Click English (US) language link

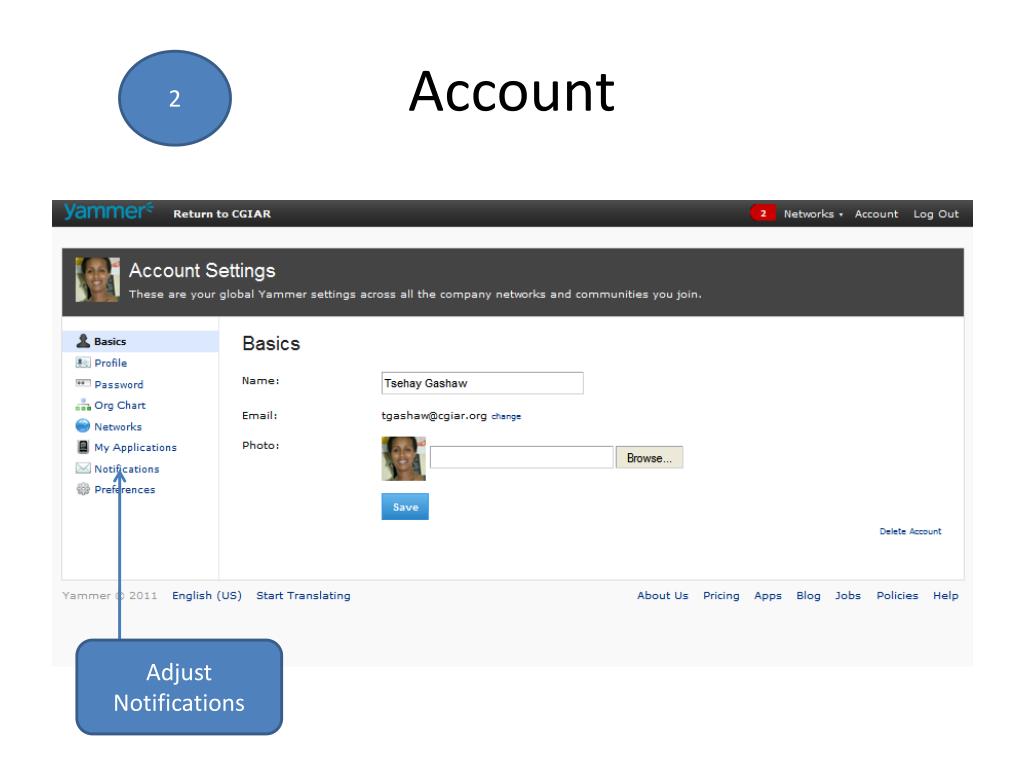pos(207,596)
